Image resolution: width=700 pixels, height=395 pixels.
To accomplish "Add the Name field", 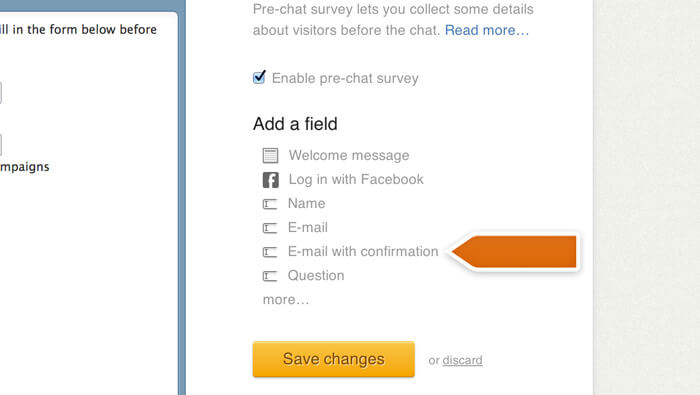I will tap(306, 204).
